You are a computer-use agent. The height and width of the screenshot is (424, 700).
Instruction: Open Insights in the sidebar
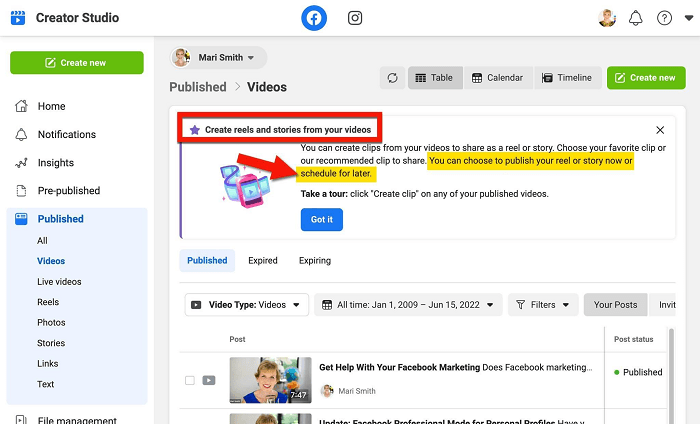pos(56,163)
